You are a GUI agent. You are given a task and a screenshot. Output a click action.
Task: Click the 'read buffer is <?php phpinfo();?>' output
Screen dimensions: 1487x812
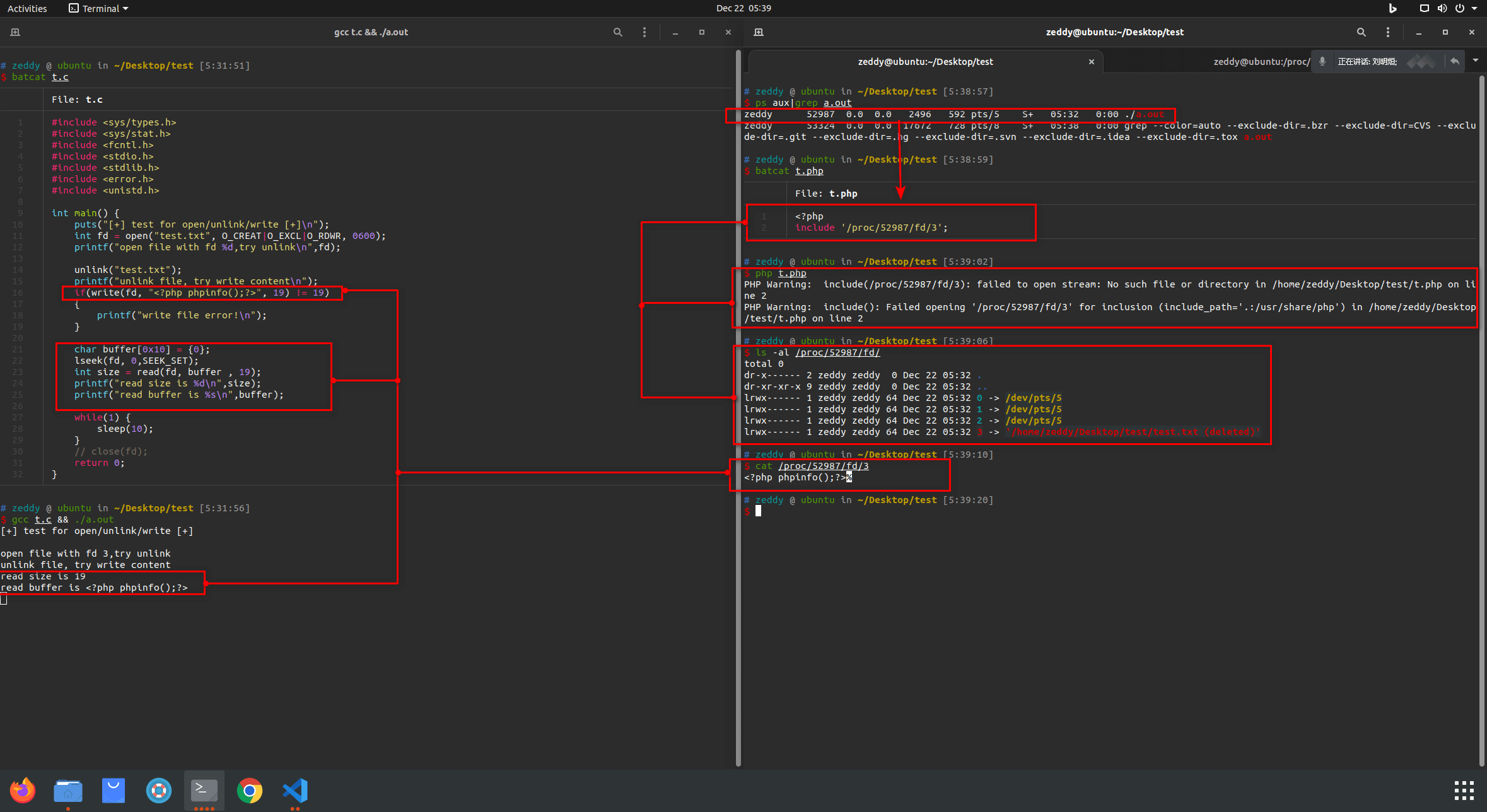(94, 588)
